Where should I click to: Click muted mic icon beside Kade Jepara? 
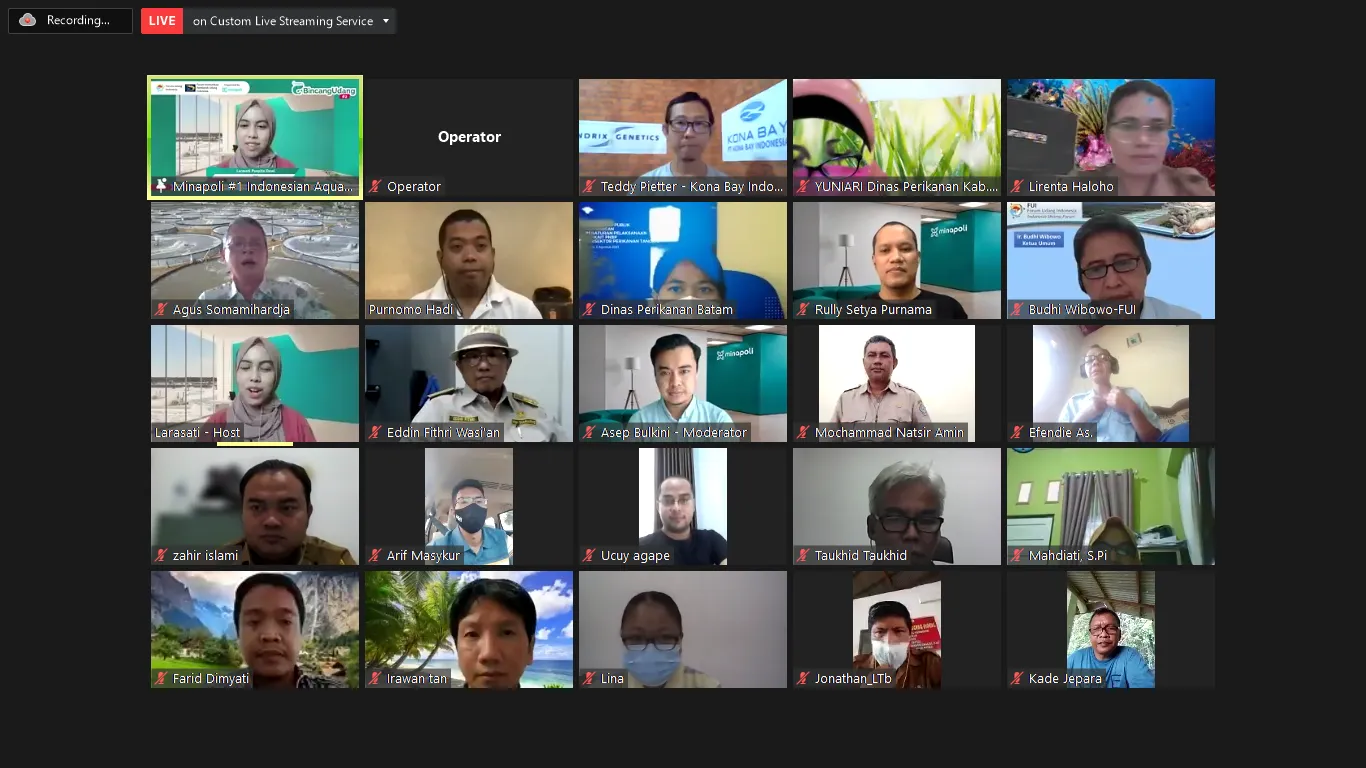[x=1018, y=678]
